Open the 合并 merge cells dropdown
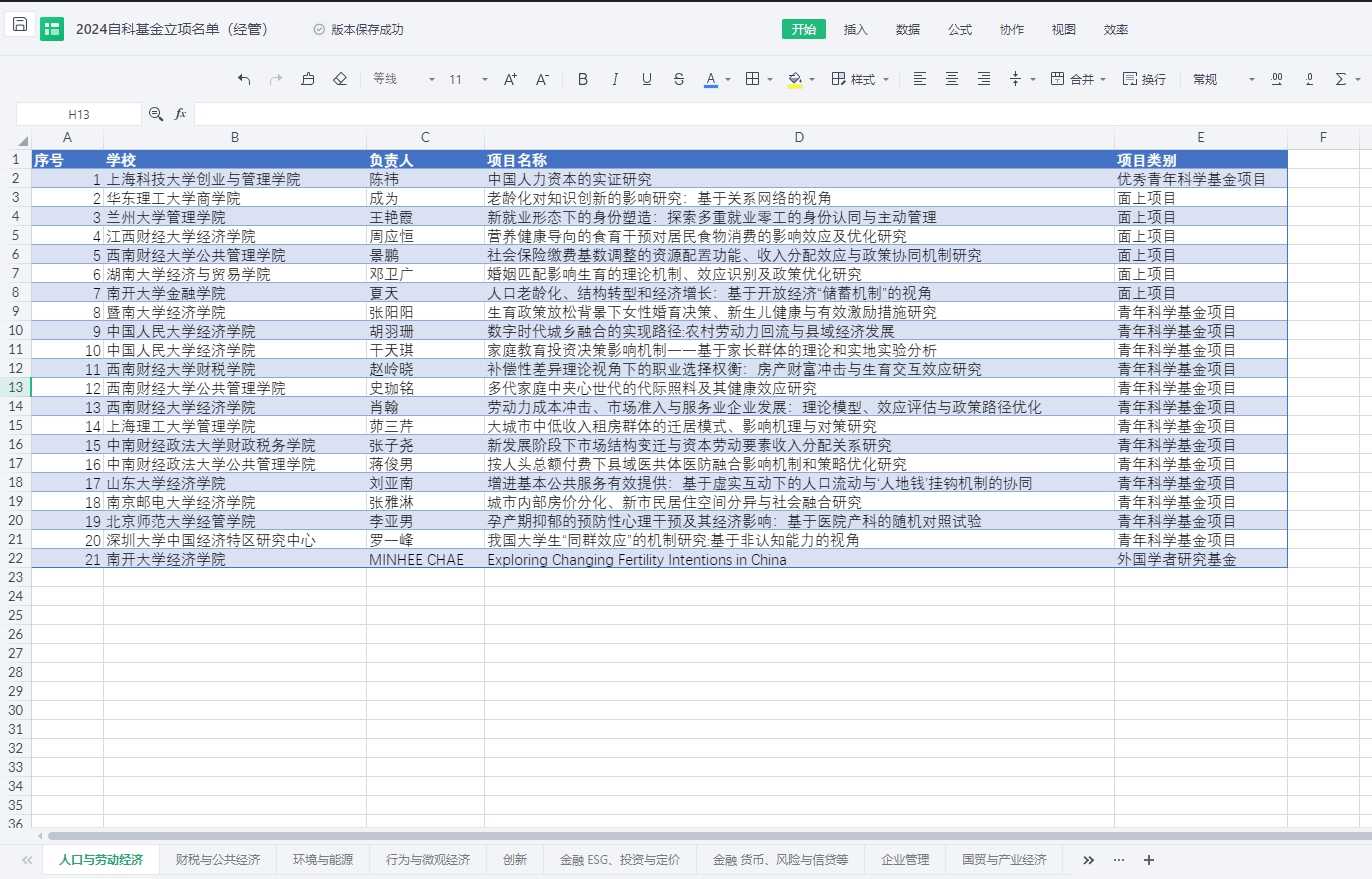This screenshot has width=1372, height=879. (1079, 79)
